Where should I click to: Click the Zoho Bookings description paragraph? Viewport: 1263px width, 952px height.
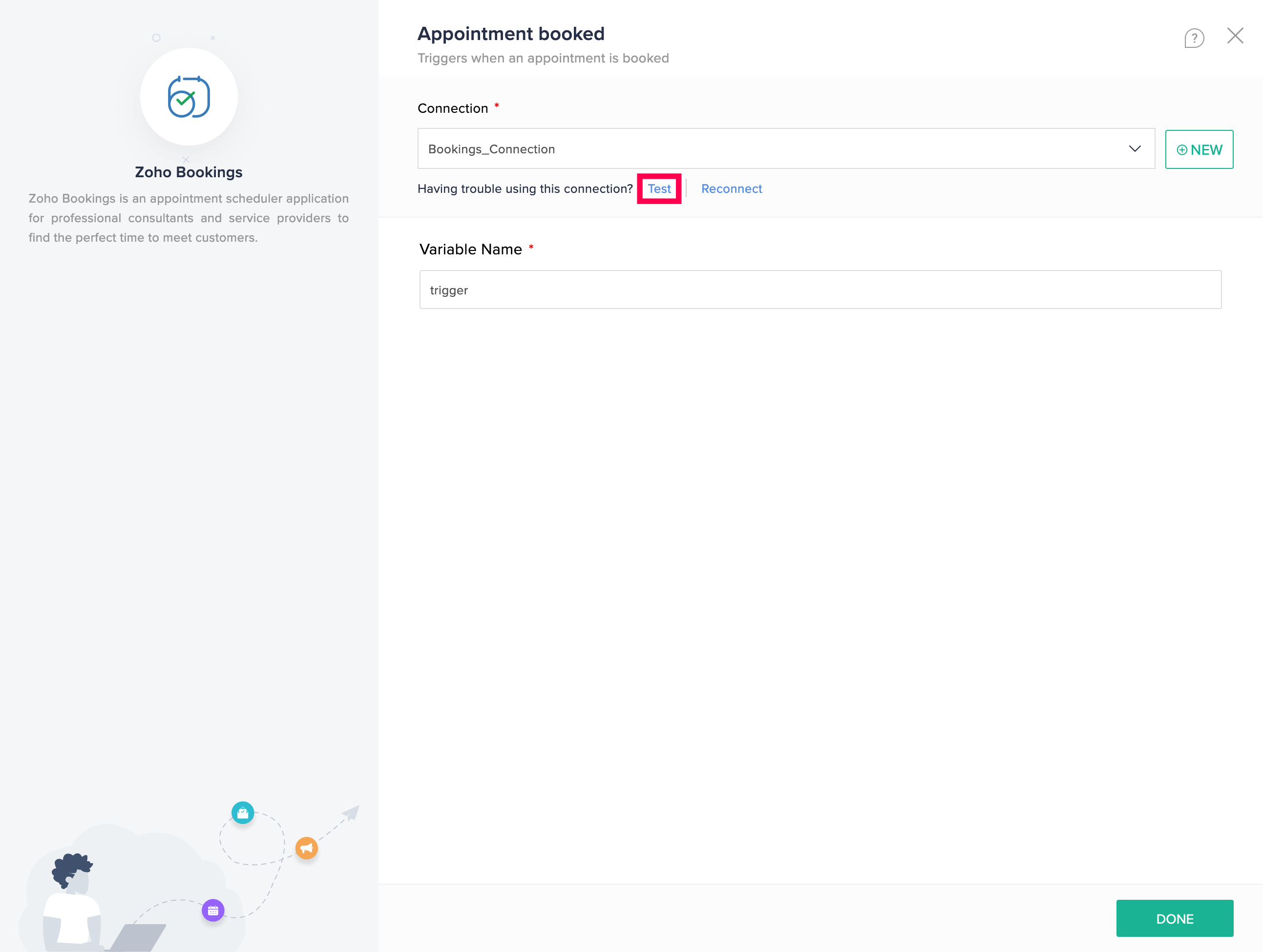[x=189, y=218]
